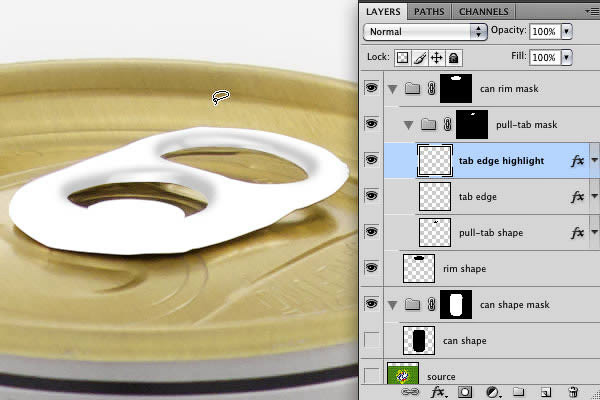
Task: Switch to the Paths tab
Action: point(429,12)
